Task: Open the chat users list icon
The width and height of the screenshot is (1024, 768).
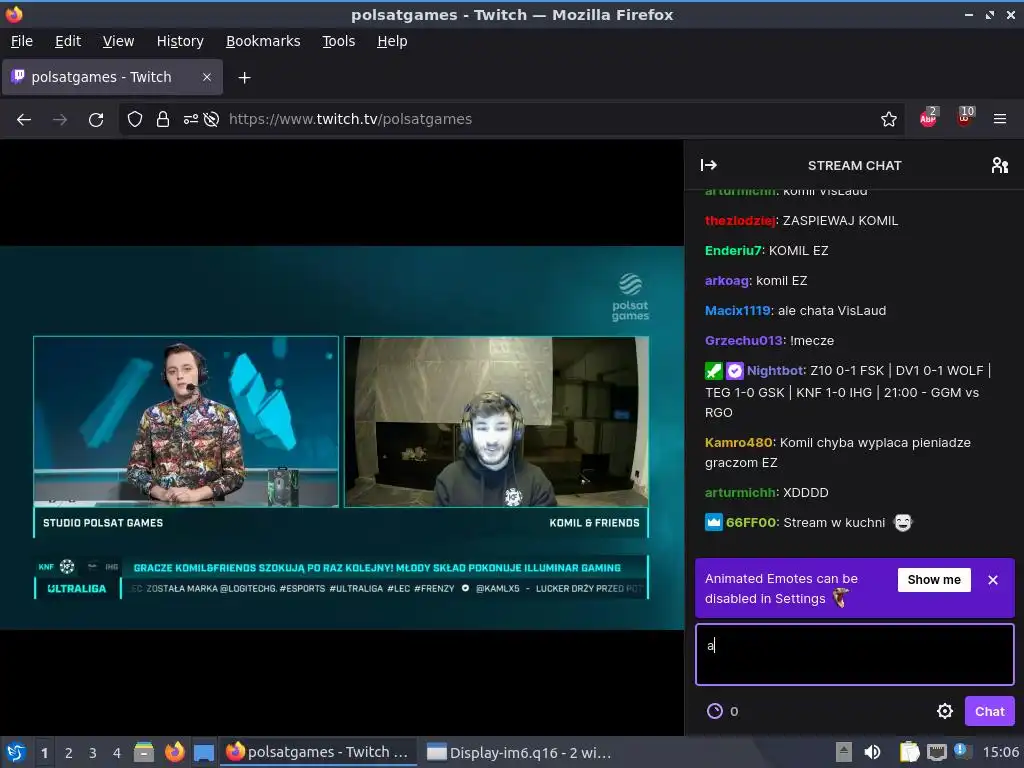Action: [x=1000, y=165]
